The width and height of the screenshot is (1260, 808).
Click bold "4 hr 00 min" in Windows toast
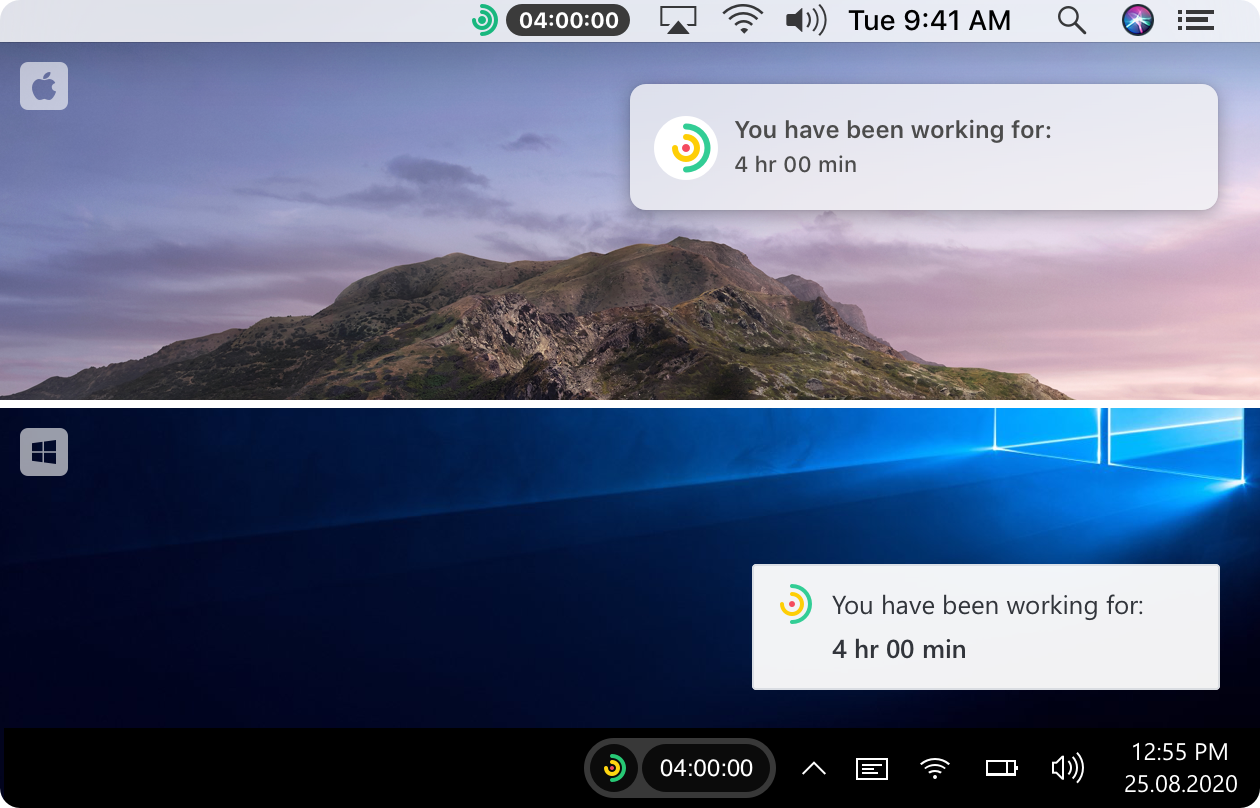click(x=899, y=649)
